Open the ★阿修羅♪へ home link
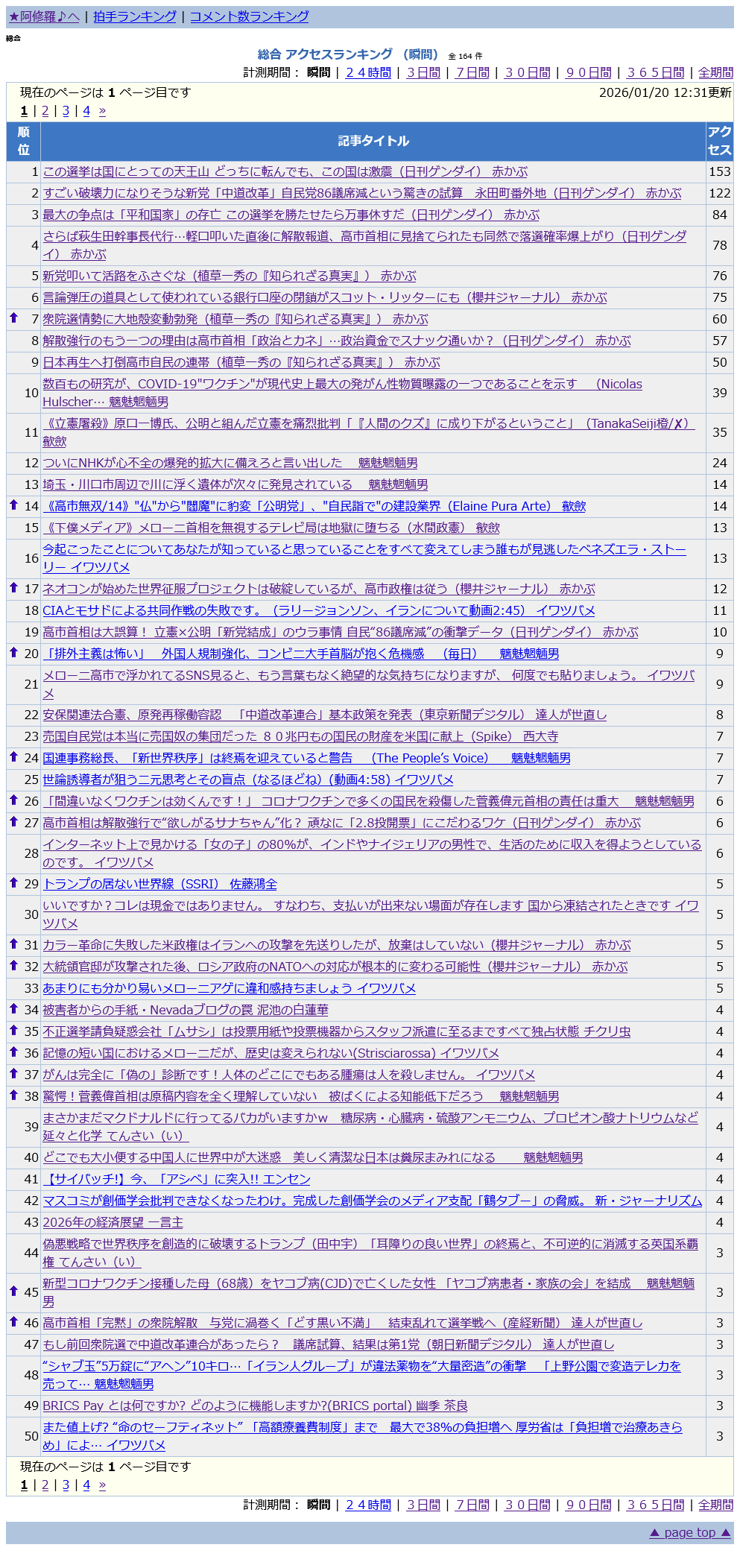Screen dimensions: 740x1568 44,16
